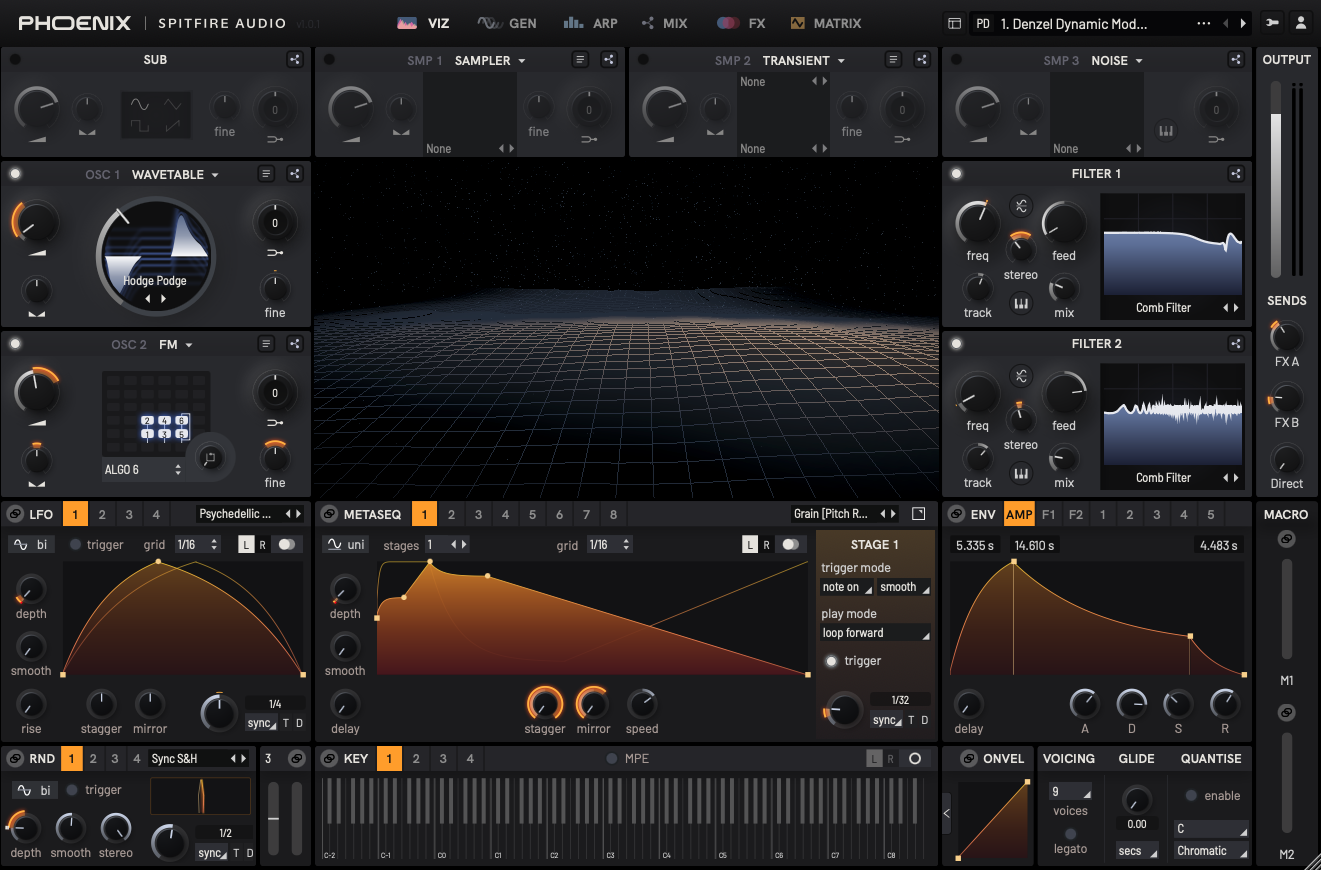Click the KEY modulation link icon

[329, 759]
